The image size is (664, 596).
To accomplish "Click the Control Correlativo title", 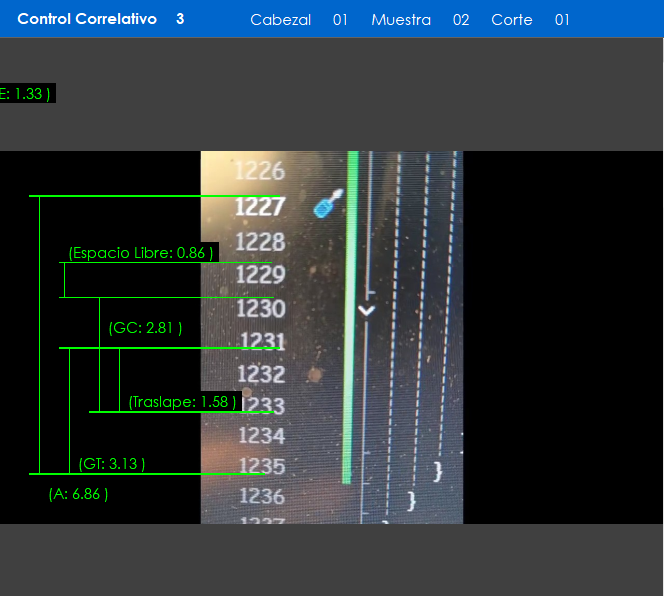I will (x=87, y=19).
